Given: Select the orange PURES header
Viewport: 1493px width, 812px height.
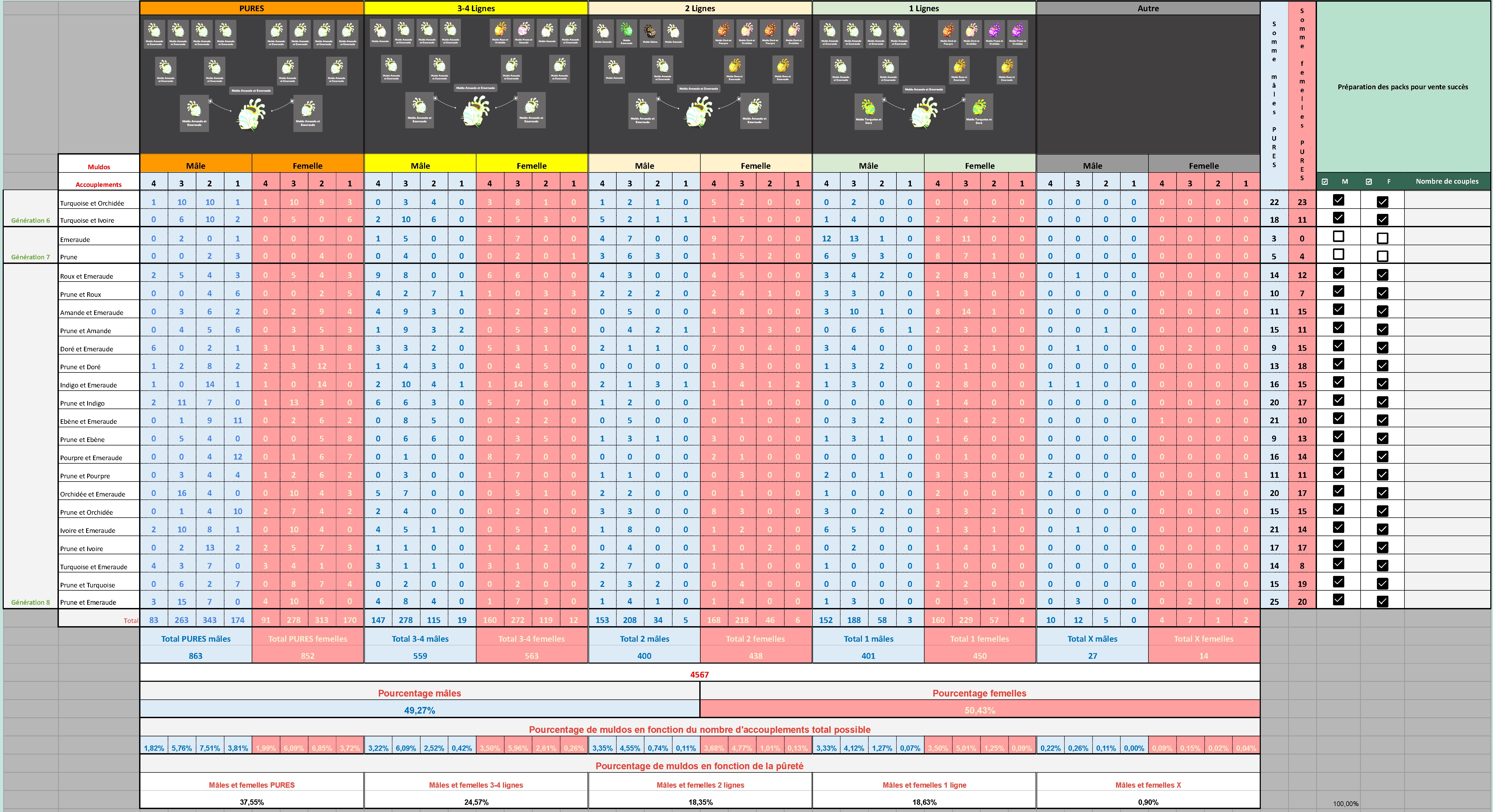Looking at the screenshot, I should click(x=251, y=8).
